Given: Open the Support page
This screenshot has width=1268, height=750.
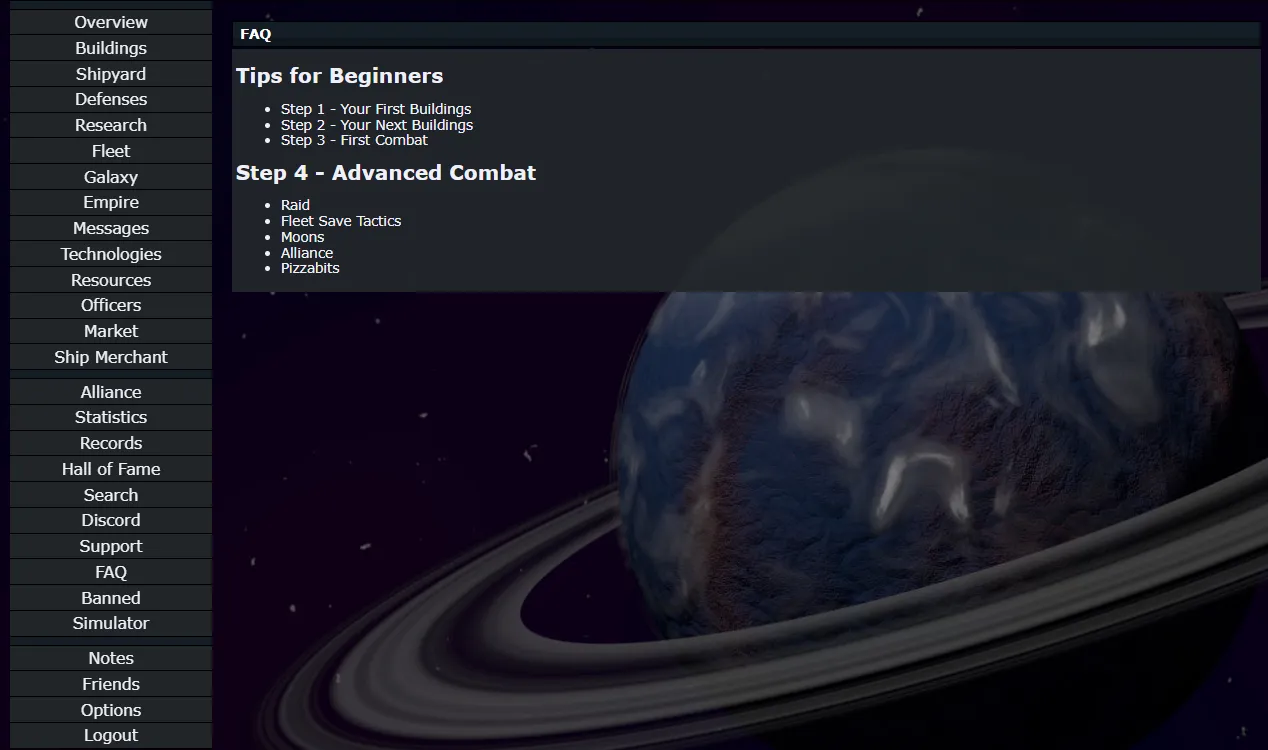Looking at the screenshot, I should tap(111, 546).
